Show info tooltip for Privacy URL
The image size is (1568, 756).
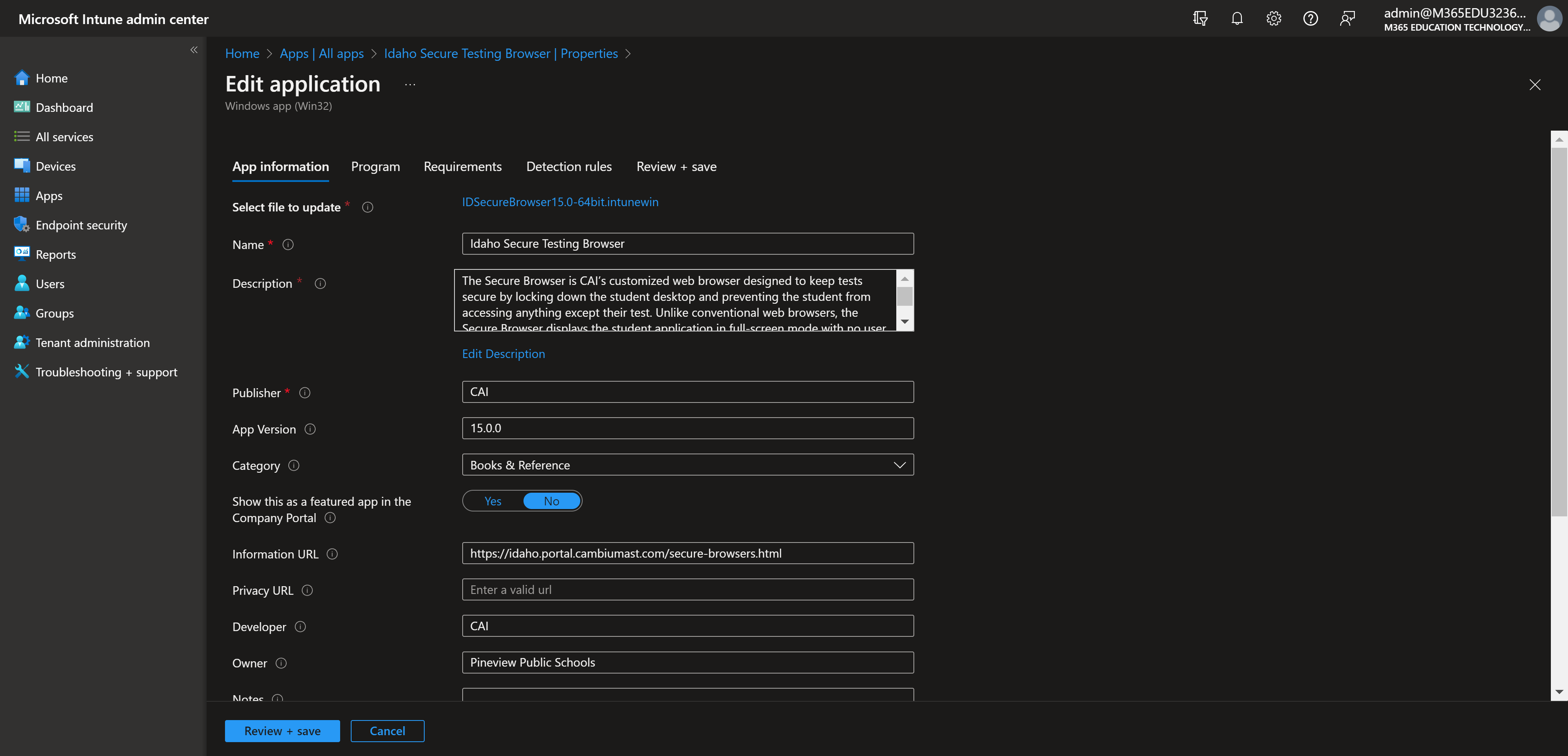[307, 590]
